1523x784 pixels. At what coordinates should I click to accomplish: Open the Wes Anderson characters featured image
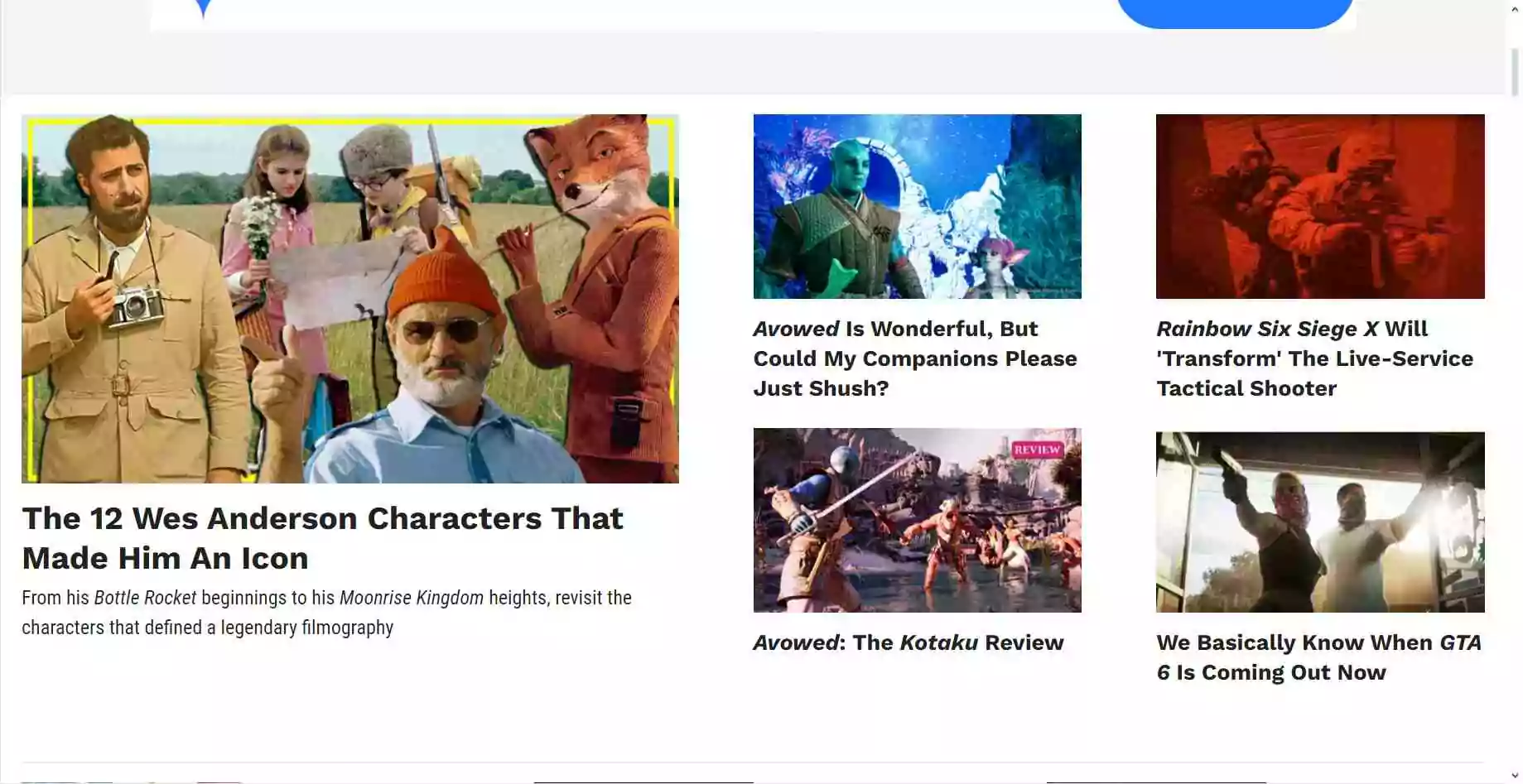(x=349, y=298)
